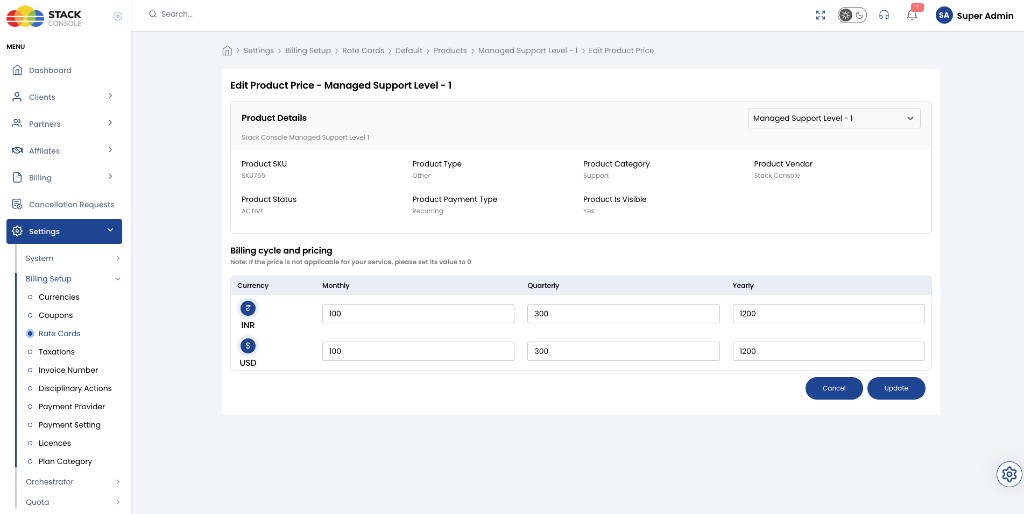This screenshot has width=1024, height=514.
Task: Click the USD dollar currency icon
Action: (248, 345)
